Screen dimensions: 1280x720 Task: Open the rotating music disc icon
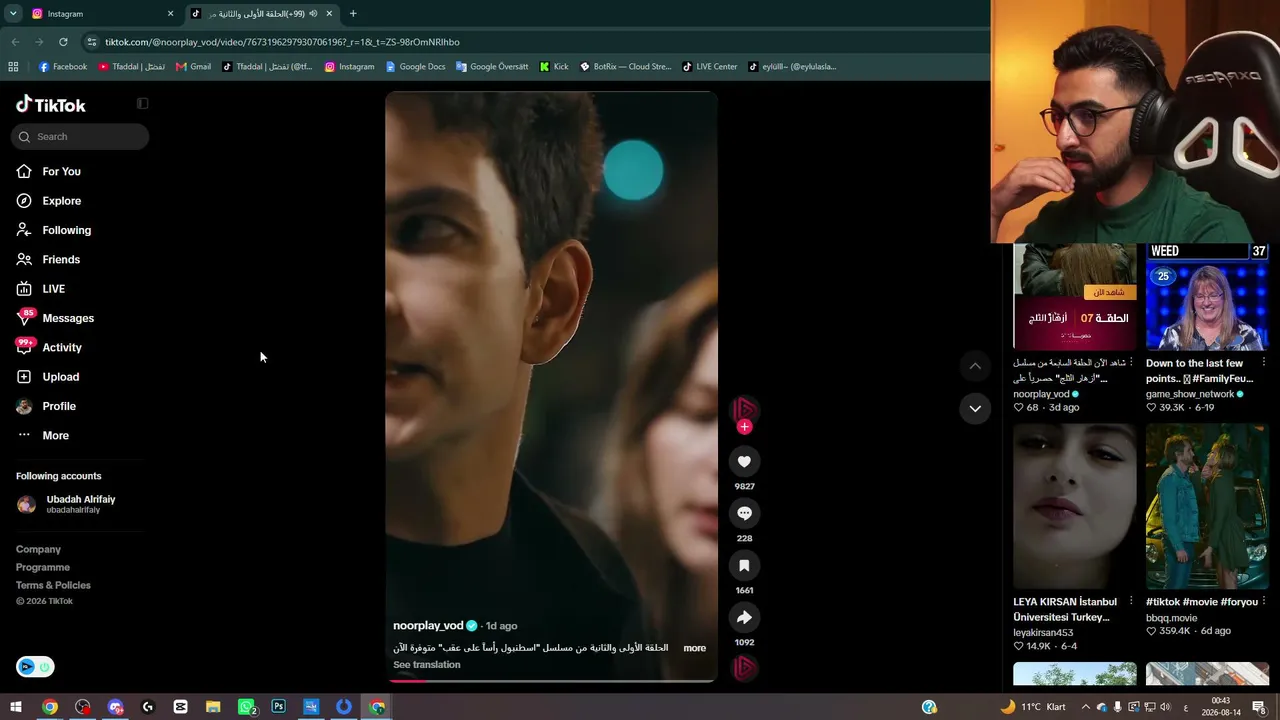click(x=744, y=668)
